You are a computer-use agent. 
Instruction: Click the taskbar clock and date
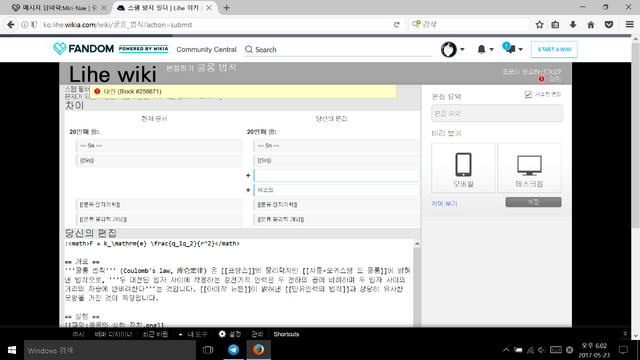pyautogui.click(x=594, y=350)
